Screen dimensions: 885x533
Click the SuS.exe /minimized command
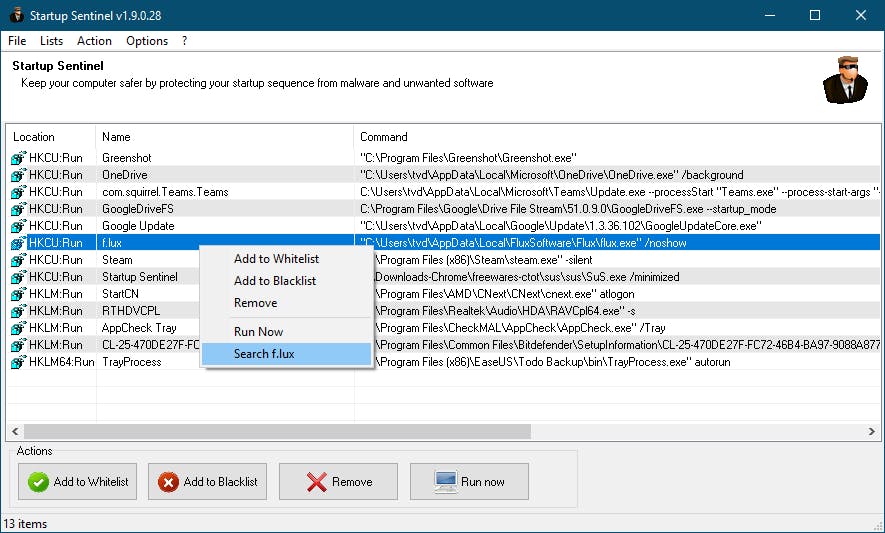[527, 277]
